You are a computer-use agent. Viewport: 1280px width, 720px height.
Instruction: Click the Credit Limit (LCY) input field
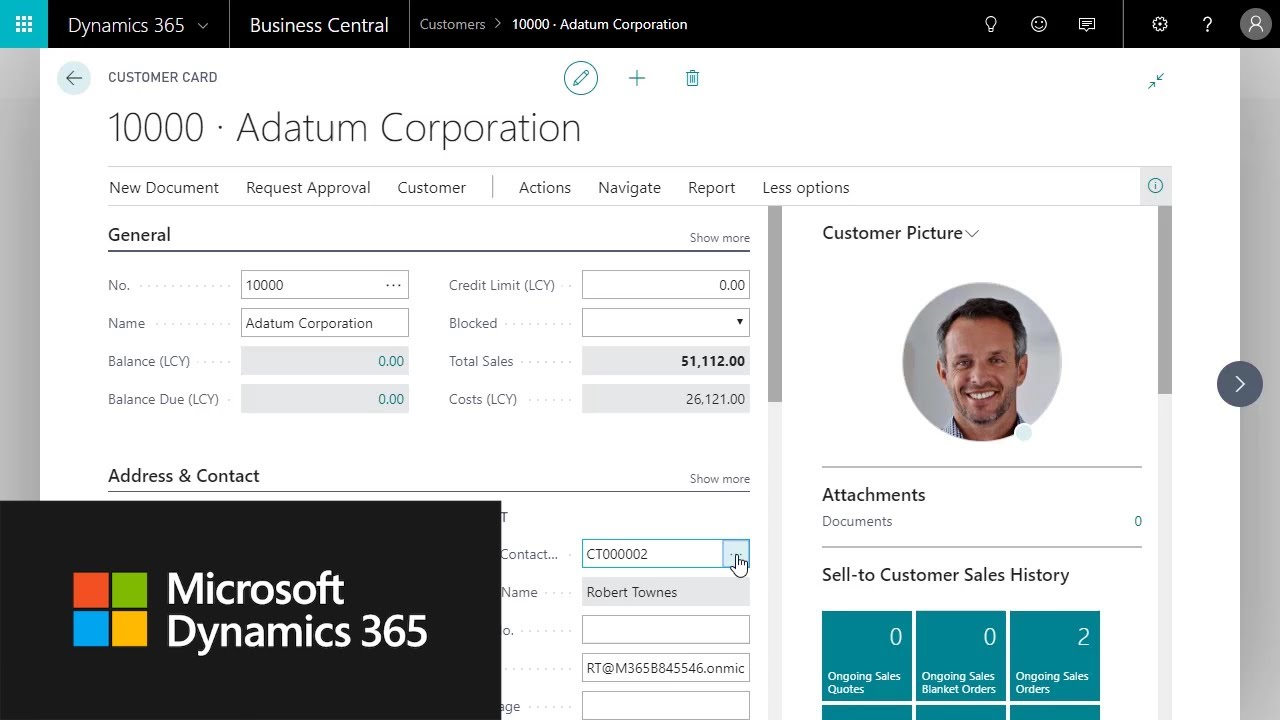pos(666,285)
